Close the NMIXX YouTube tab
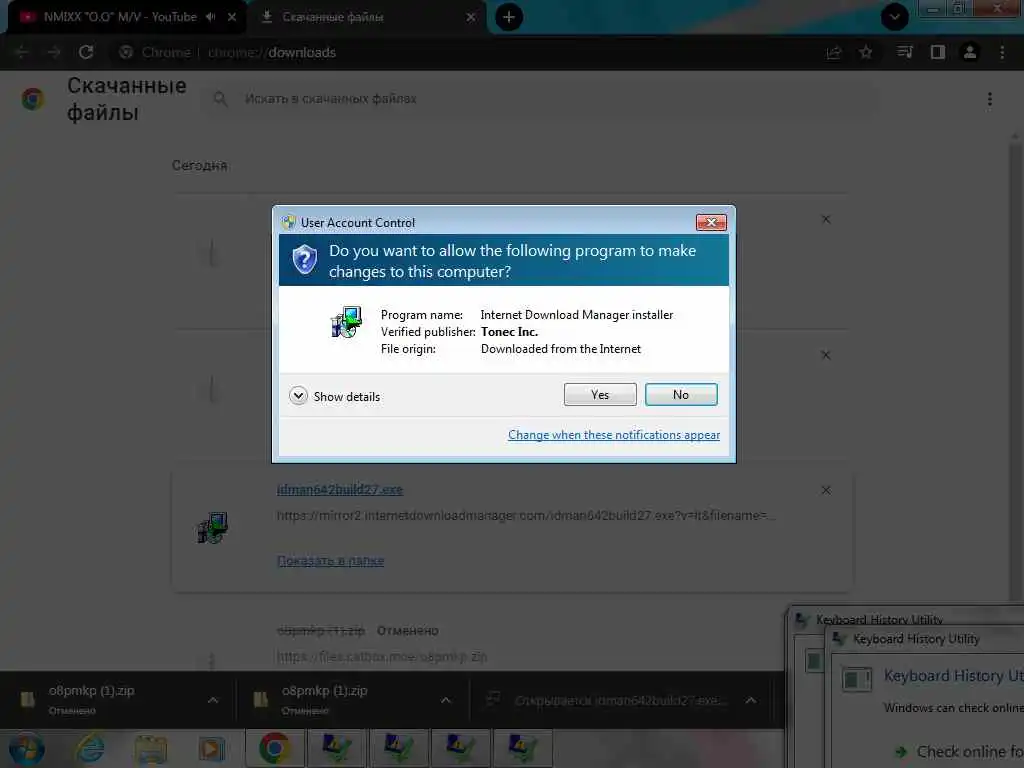The height and width of the screenshot is (768, 1024). click(x=232, y=17)
